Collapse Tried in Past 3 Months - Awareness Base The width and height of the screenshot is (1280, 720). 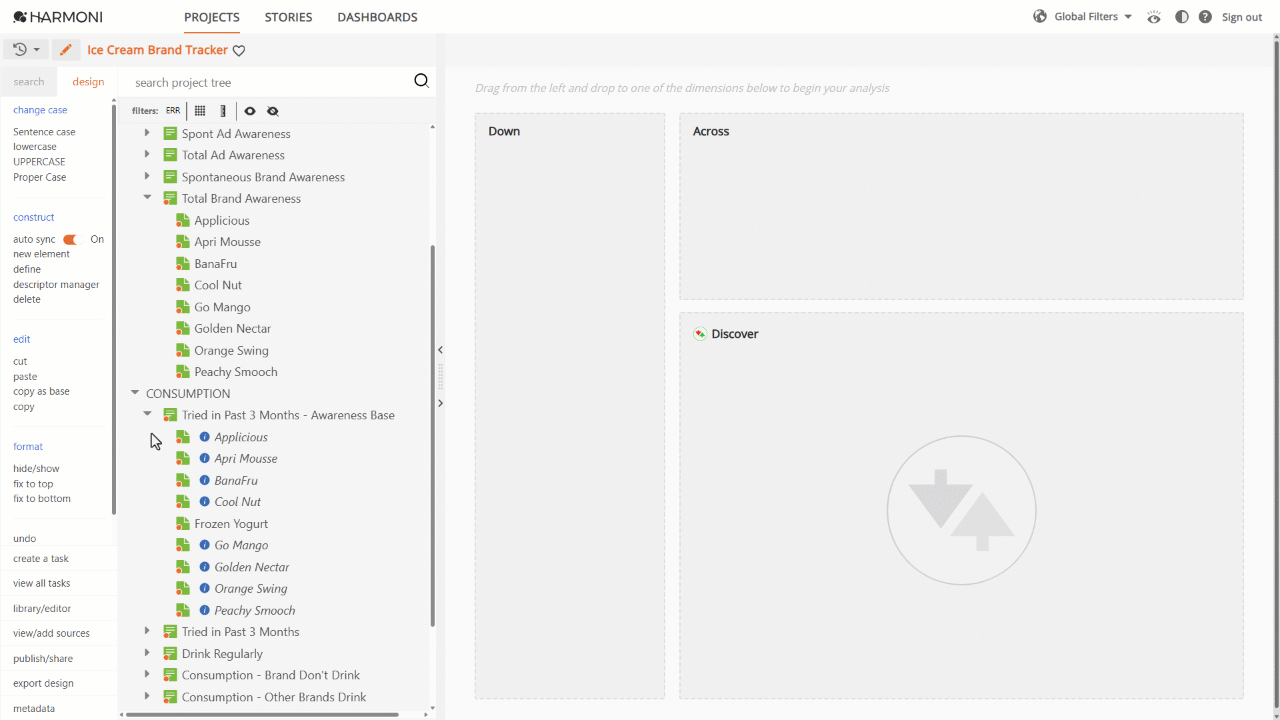point(147,414)
